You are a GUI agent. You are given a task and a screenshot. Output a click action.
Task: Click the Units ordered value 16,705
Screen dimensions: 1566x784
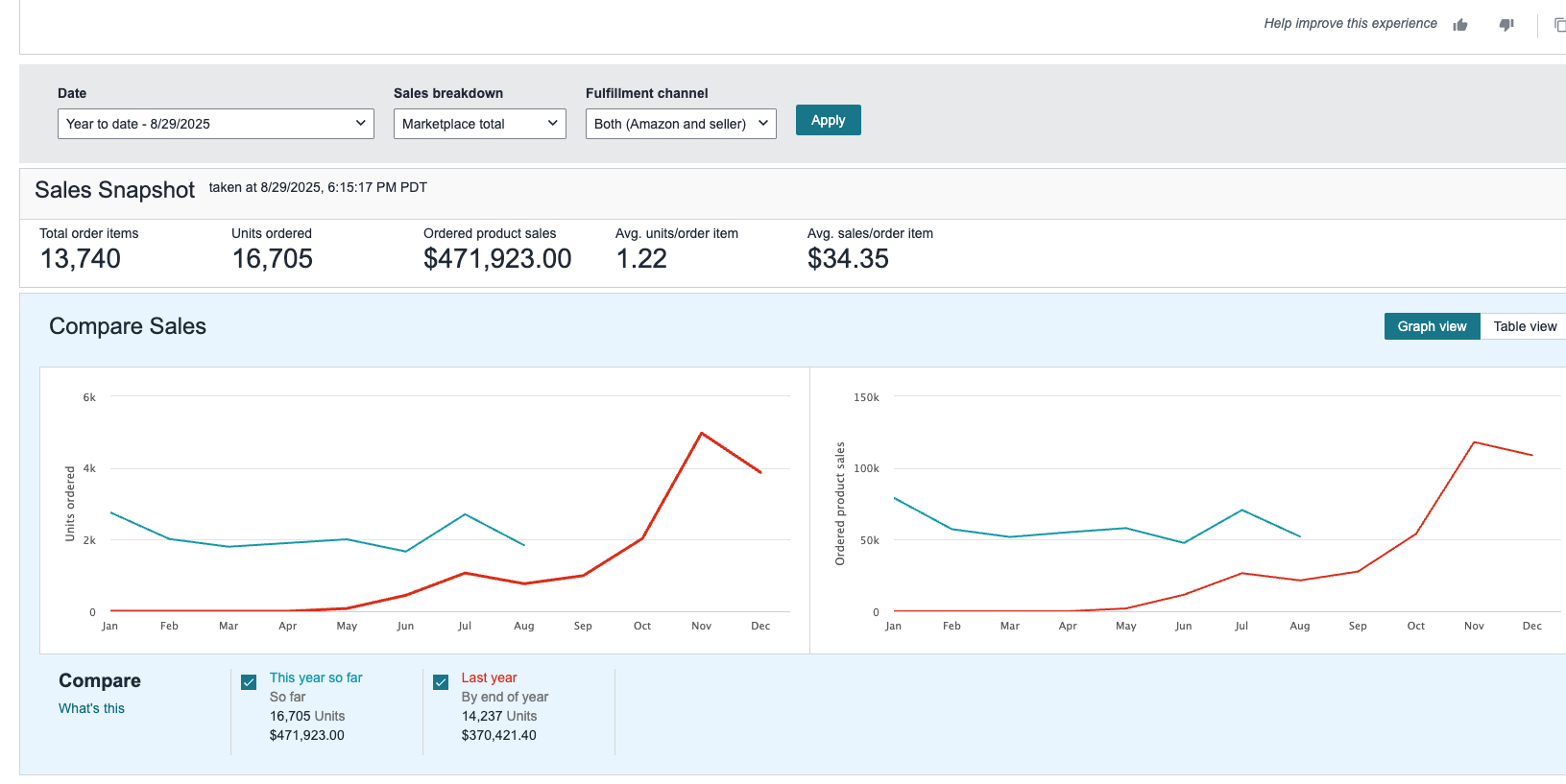273,259
